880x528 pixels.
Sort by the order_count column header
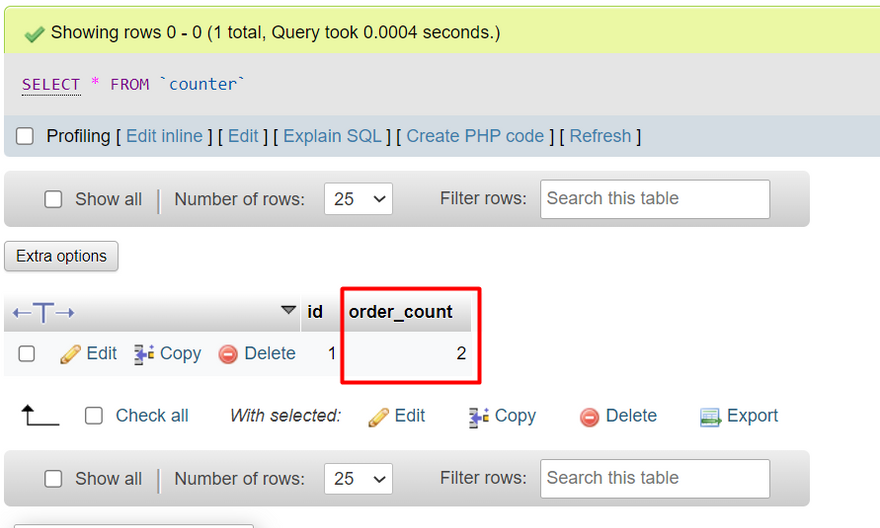pos(400,312)
